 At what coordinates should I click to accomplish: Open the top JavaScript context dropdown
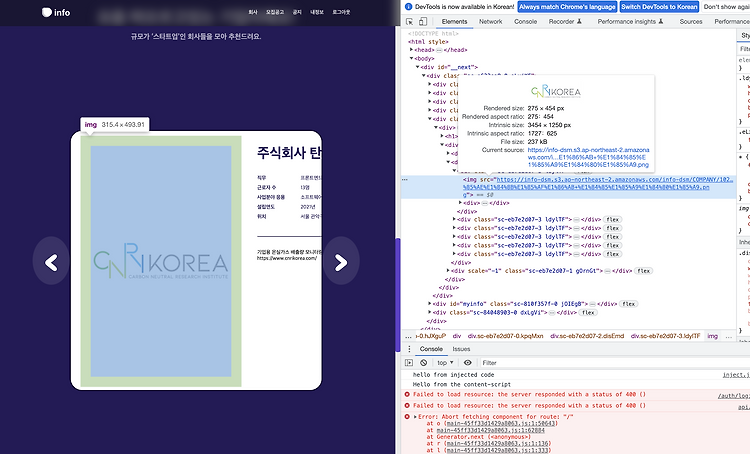[445, 363]
